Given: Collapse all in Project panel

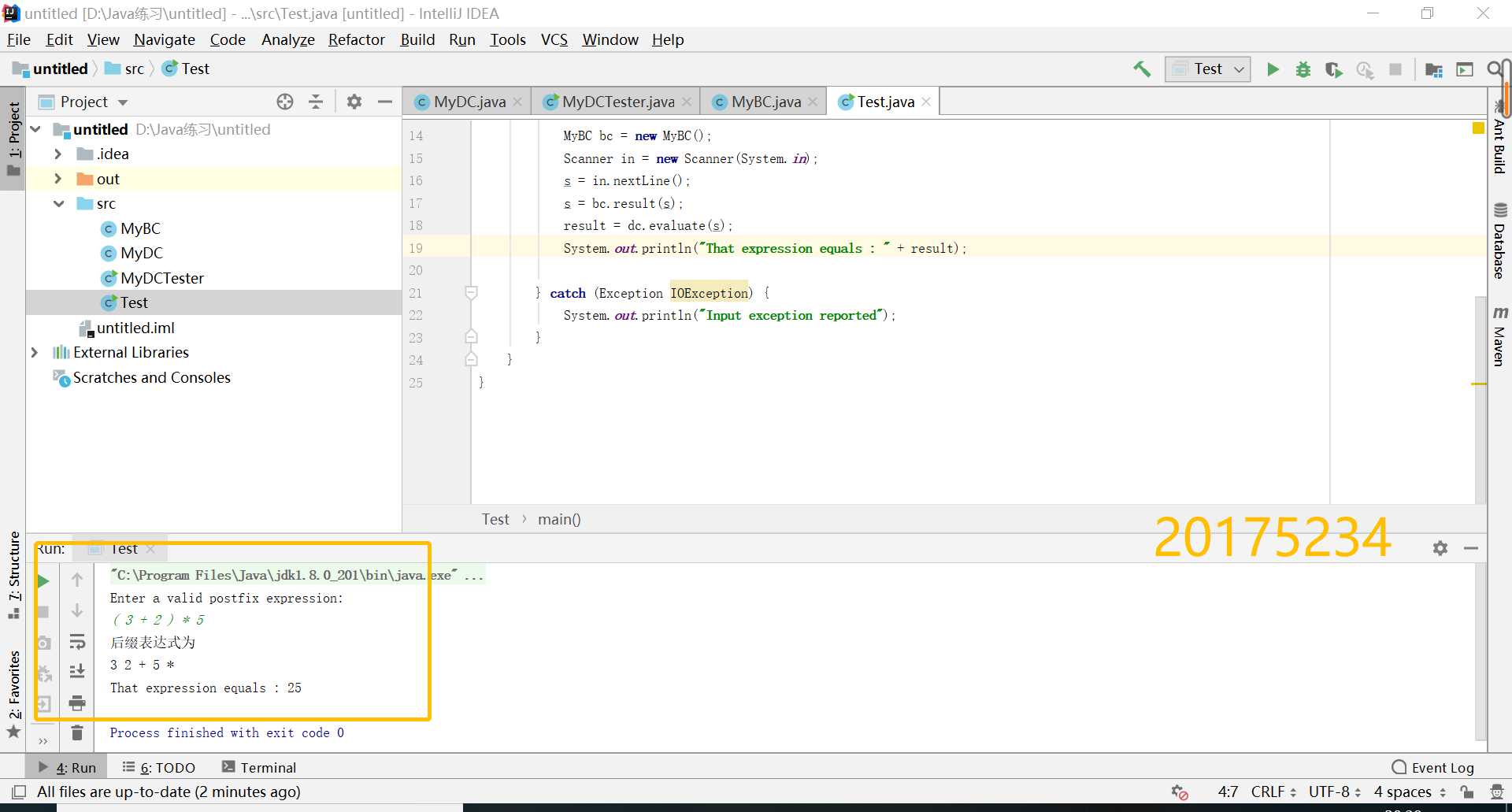Looking at the screenshot, I should [316, 102].
